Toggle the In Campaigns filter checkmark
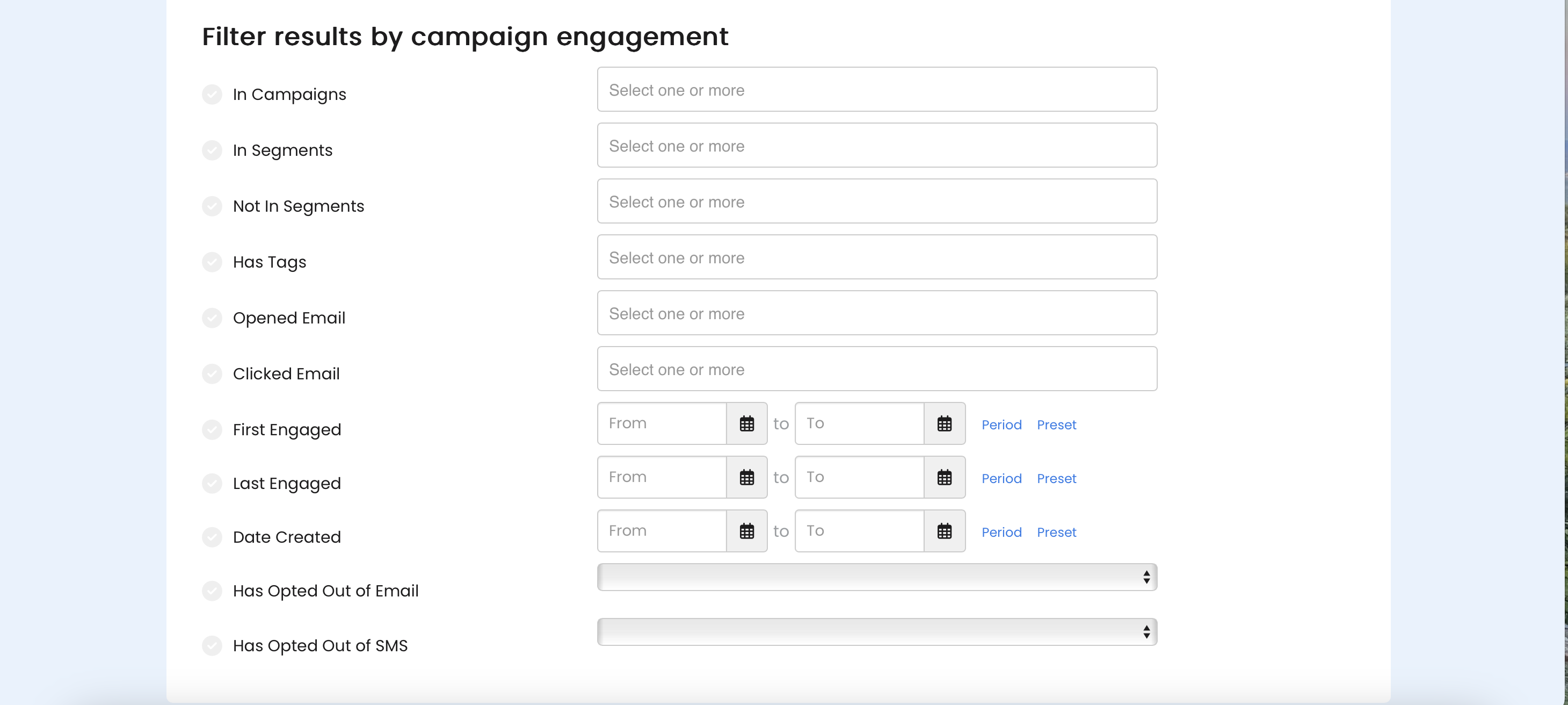Image resolution: width=1568 pixels, height=705 pixels. coord(212,95)
